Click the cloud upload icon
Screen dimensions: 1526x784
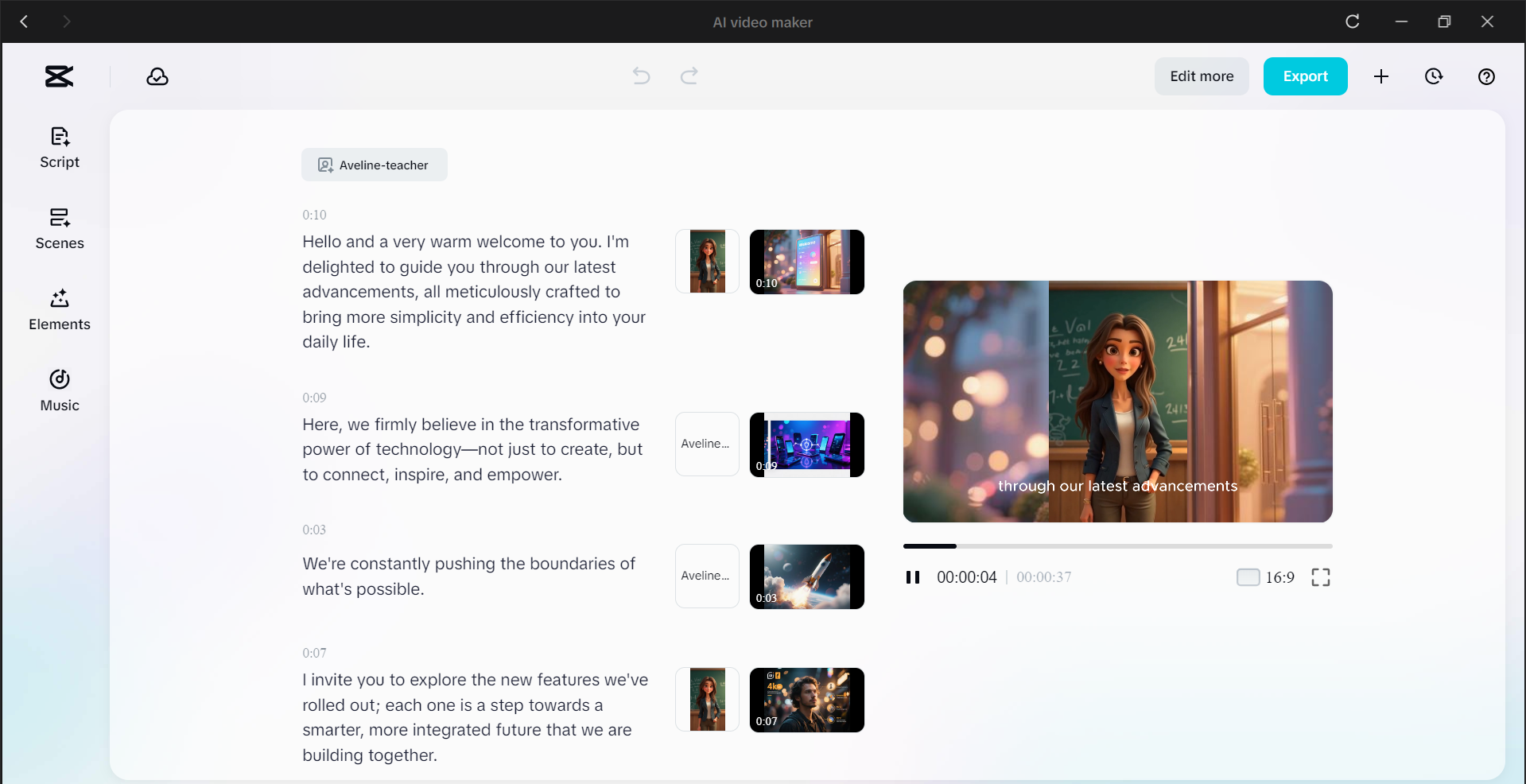coord(157,76)
